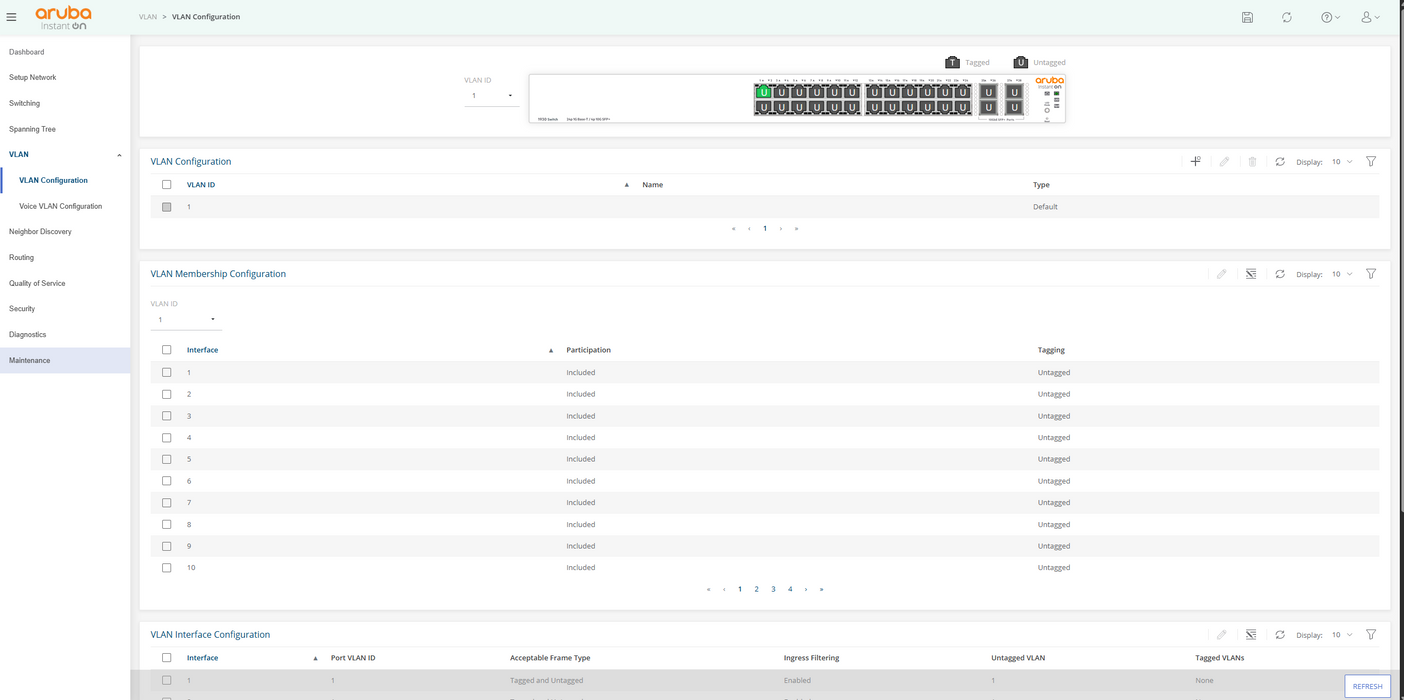Collapse the VLAN sidebar section
This screenshot has width=1404, height=700.
120,155
